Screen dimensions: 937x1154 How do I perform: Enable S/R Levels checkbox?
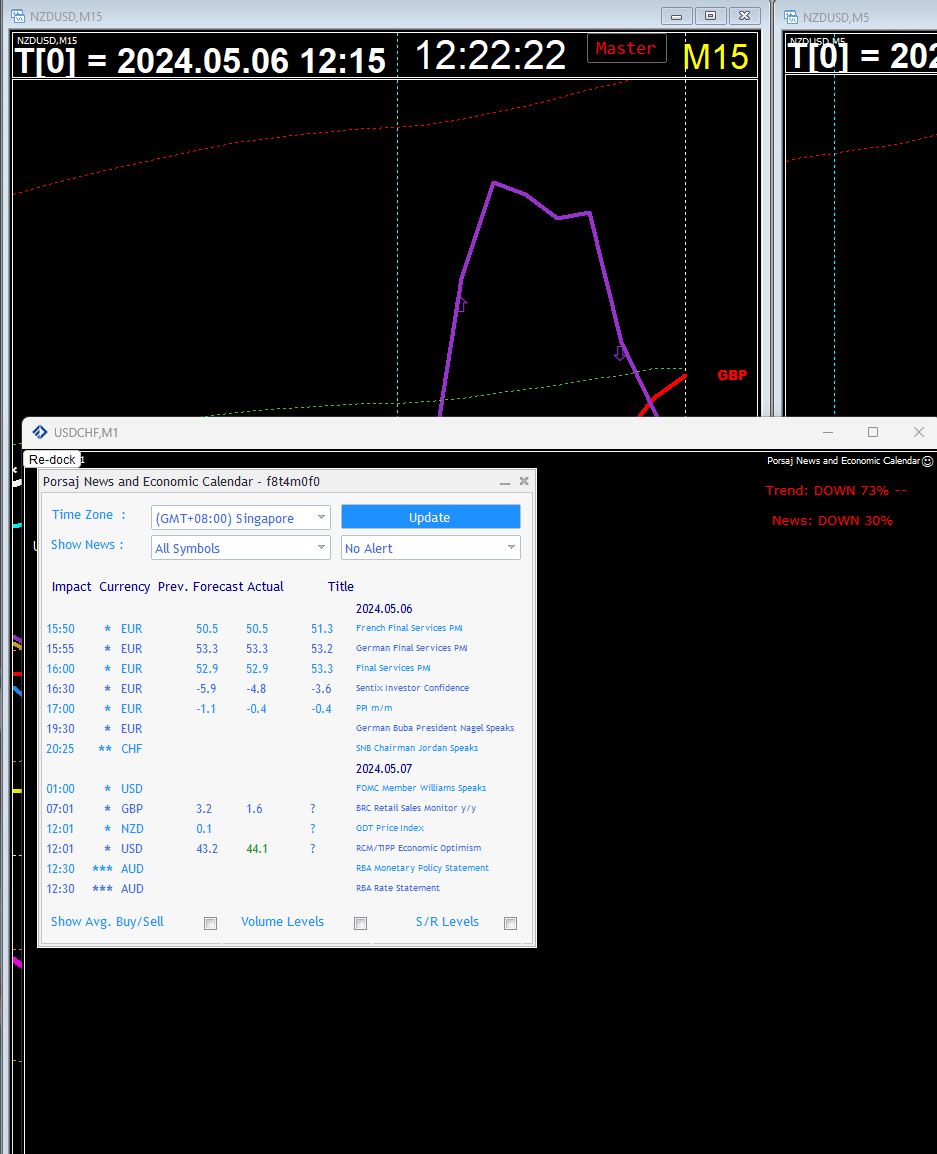point(510,923)
